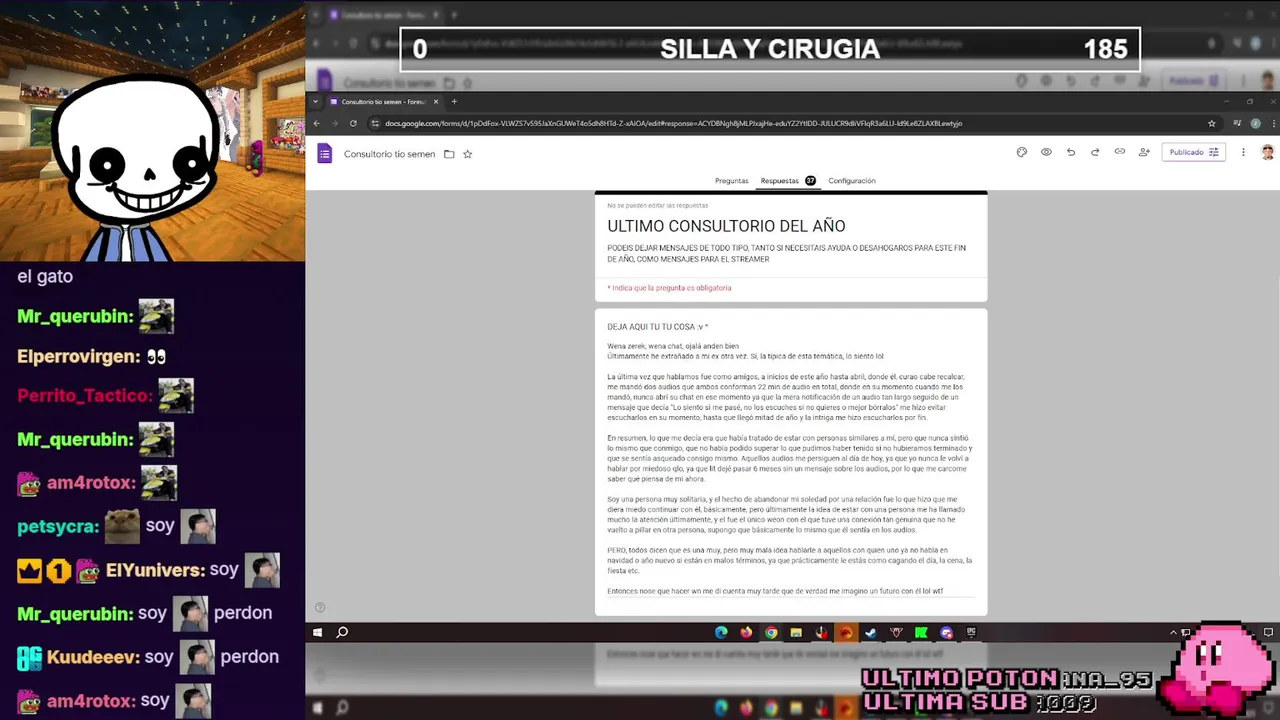Open the Google Forms home purple icon
Screen dimensions: 1280x720
[x=324, y=153]
